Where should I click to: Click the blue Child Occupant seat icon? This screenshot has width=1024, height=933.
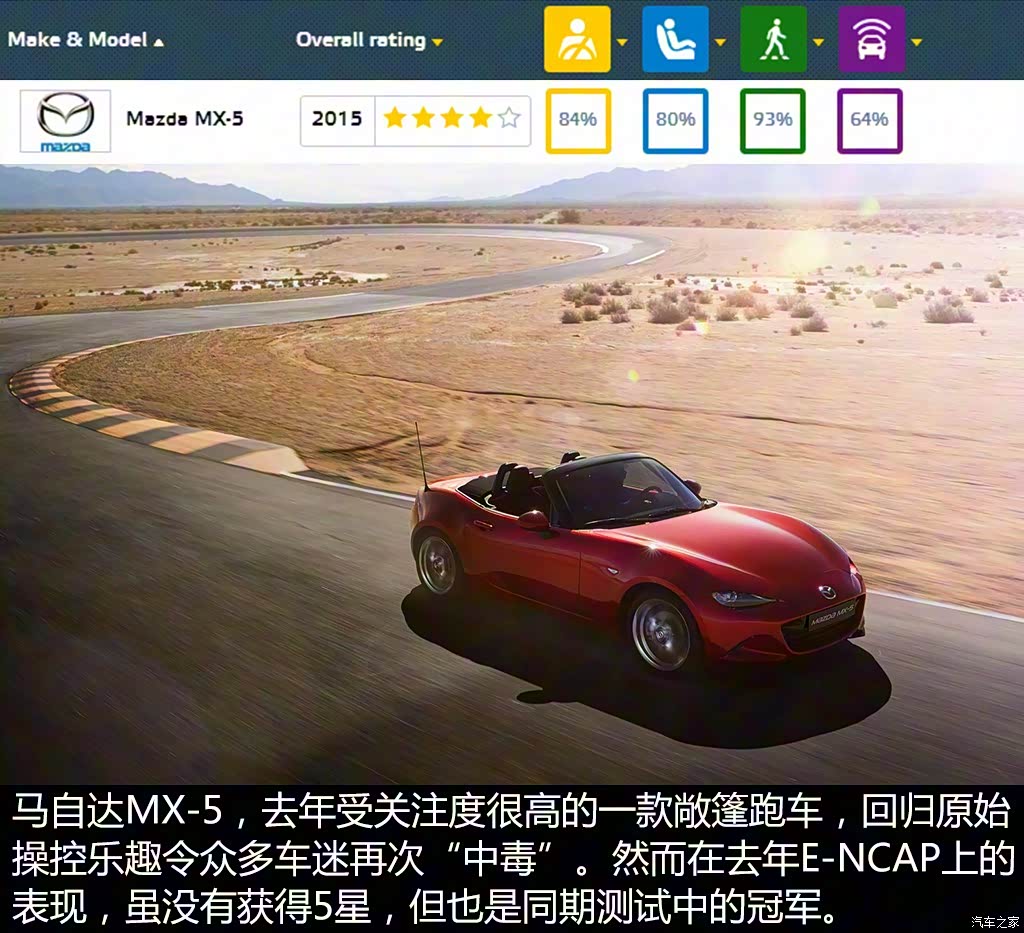[674, 40]
